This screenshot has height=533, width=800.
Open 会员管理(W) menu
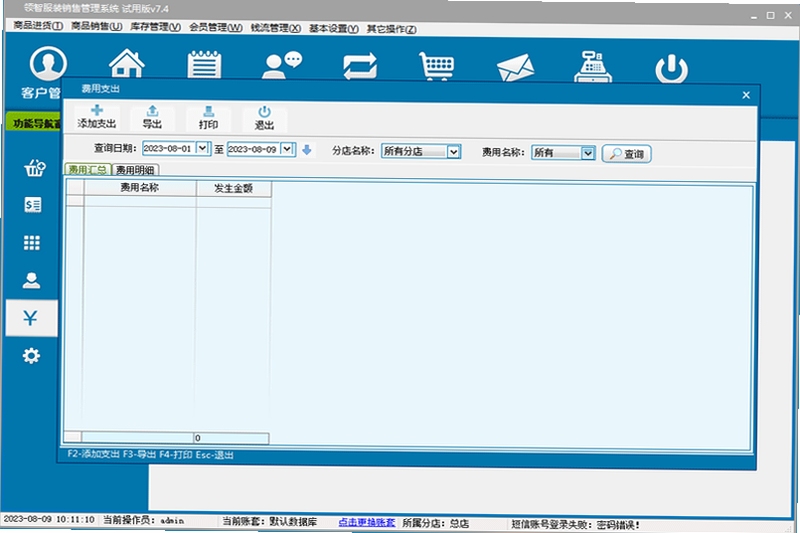(215, 28)
